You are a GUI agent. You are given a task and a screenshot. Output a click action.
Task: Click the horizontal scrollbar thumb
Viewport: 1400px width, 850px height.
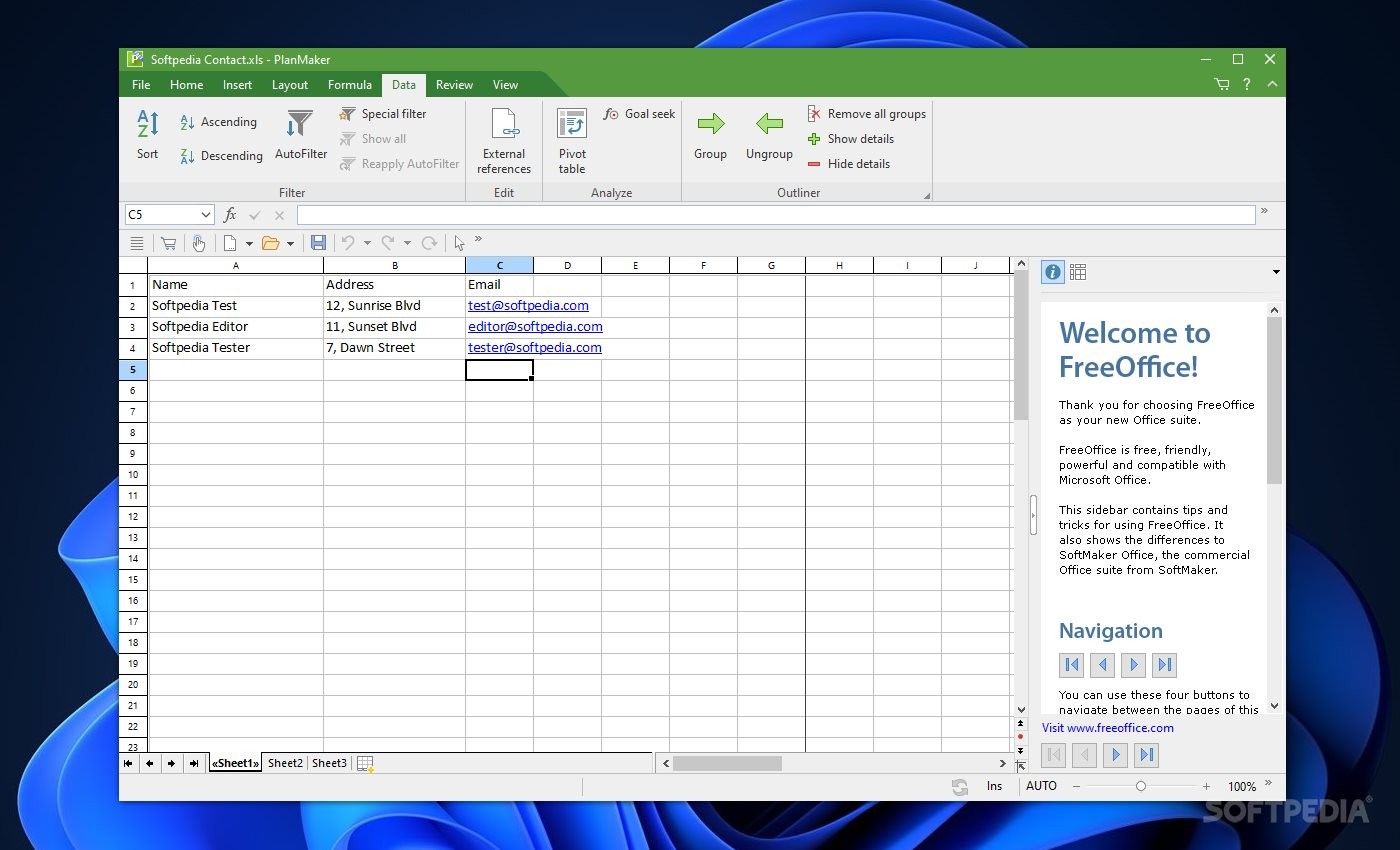[727, 763]
